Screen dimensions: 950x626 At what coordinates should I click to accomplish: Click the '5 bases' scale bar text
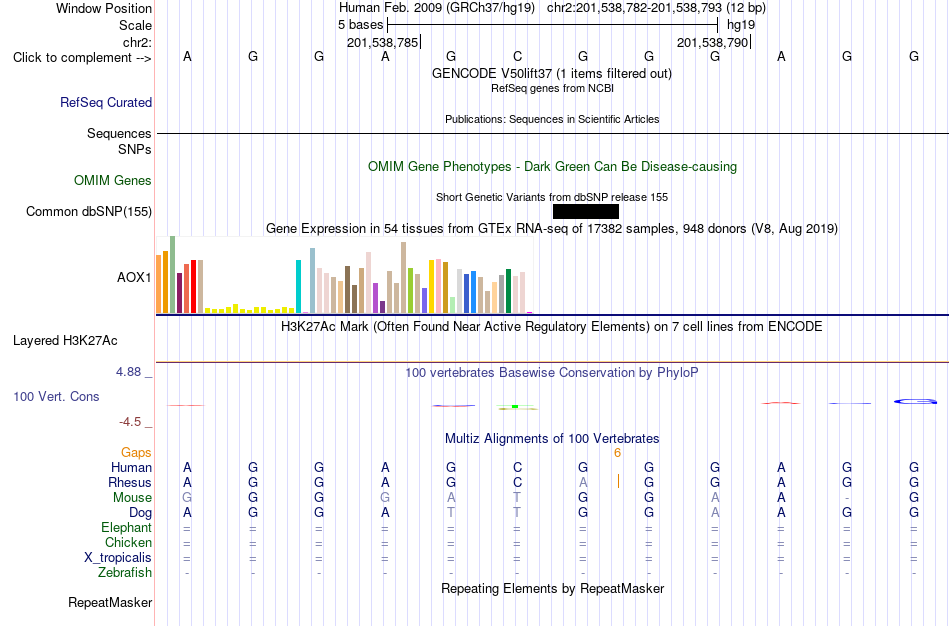pyautogui.click(x=360, y=25)
